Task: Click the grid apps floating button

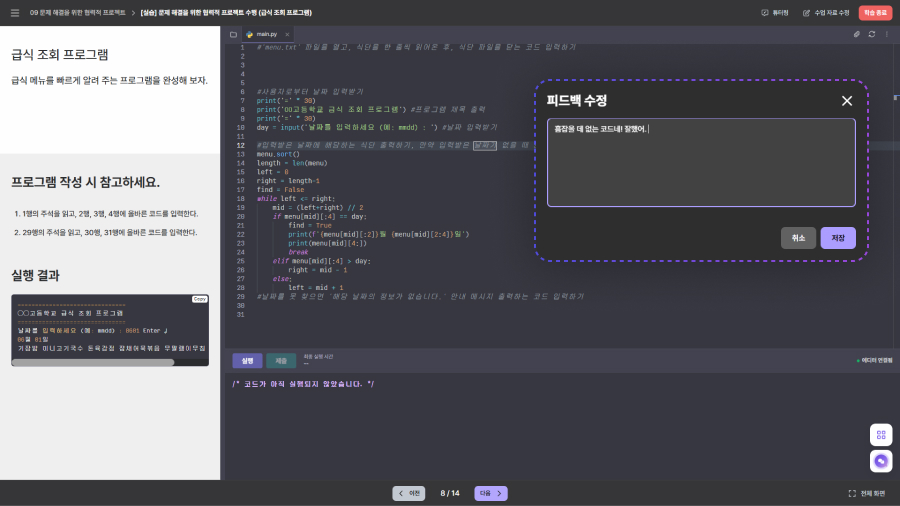Action: 880,435
